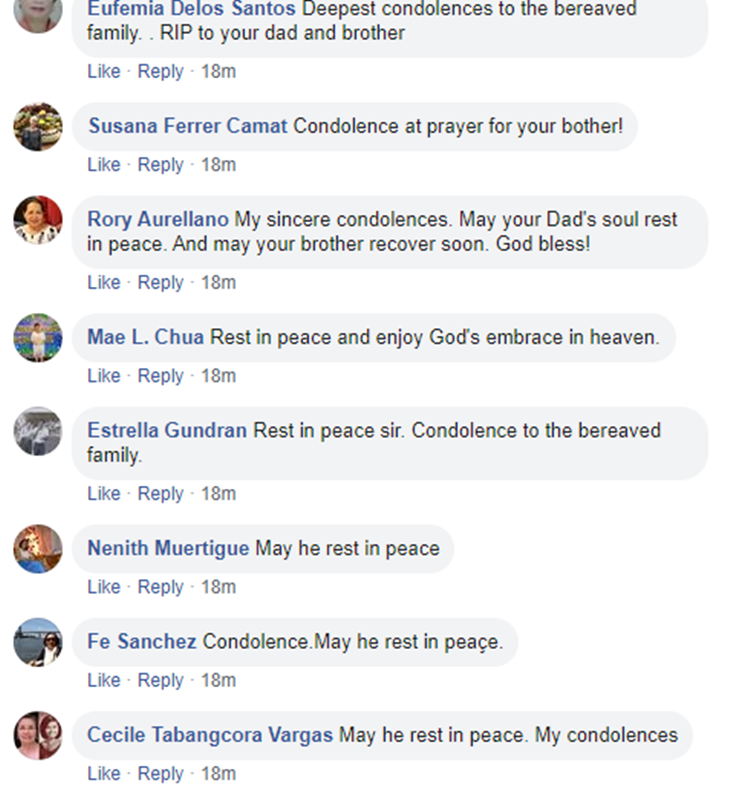750x791 pixels.
Task: Reply to Rory Aurellano's comment
Action: tap(160, 283)
